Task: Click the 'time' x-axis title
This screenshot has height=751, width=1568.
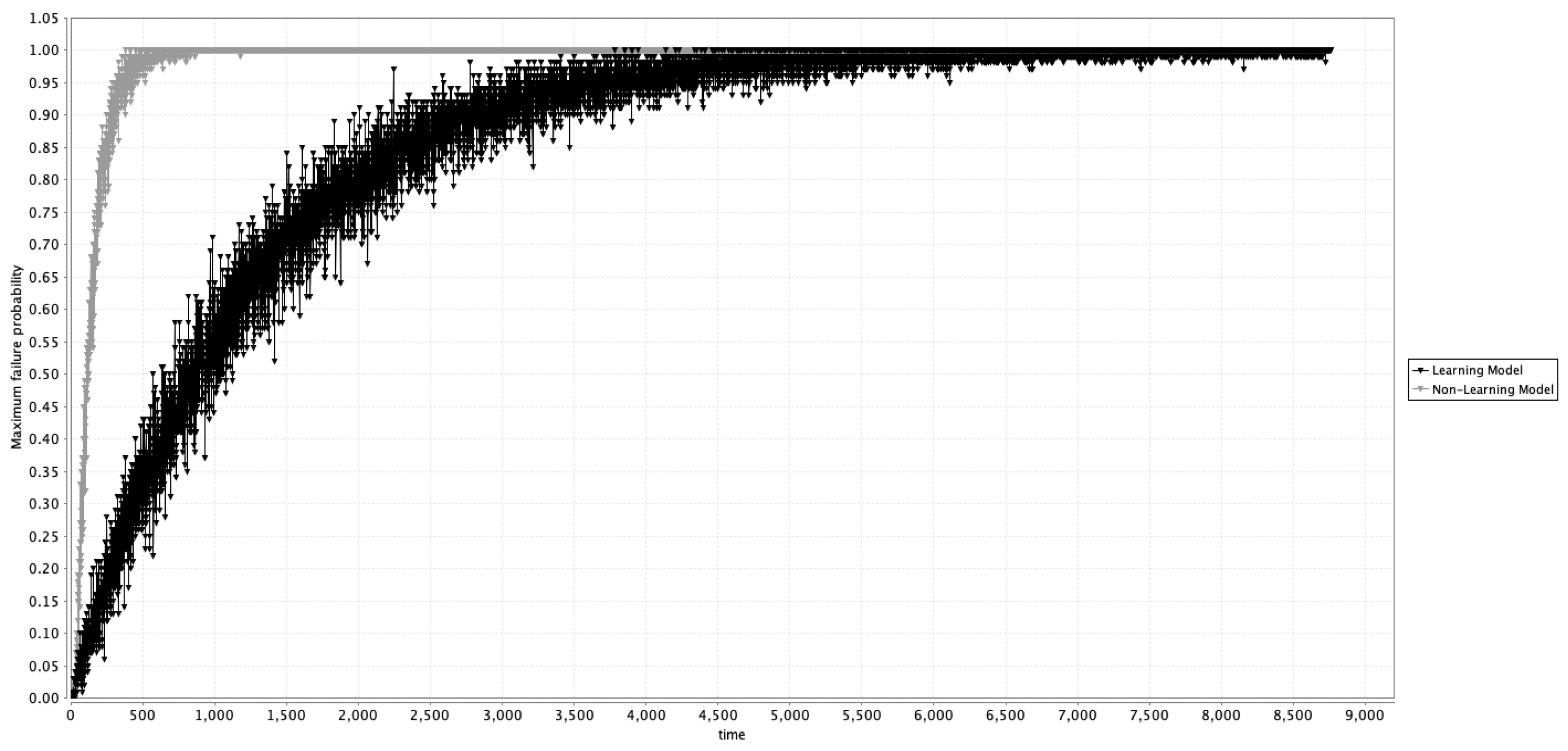Action: pos(731,735)
